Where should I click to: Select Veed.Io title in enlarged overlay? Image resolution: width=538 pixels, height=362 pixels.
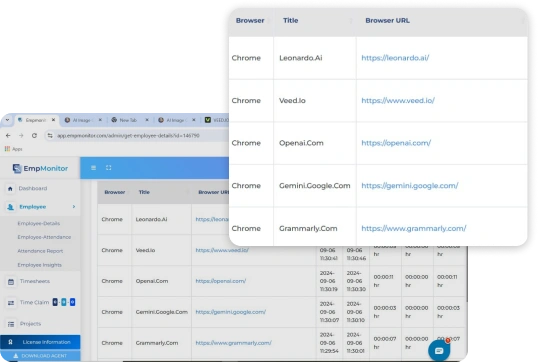[x=292, y=101]
